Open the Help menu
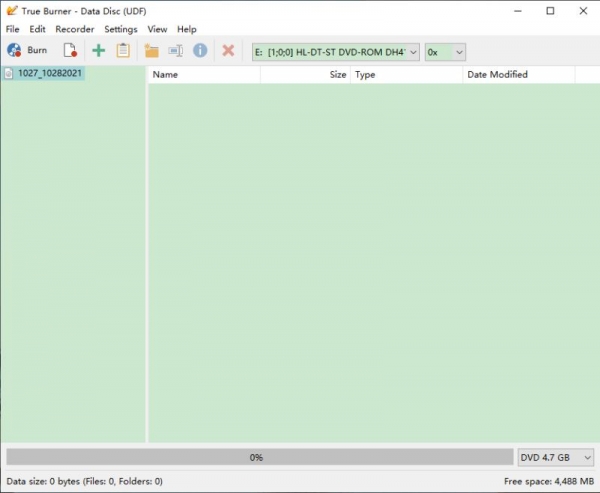 tap(187, 29)
